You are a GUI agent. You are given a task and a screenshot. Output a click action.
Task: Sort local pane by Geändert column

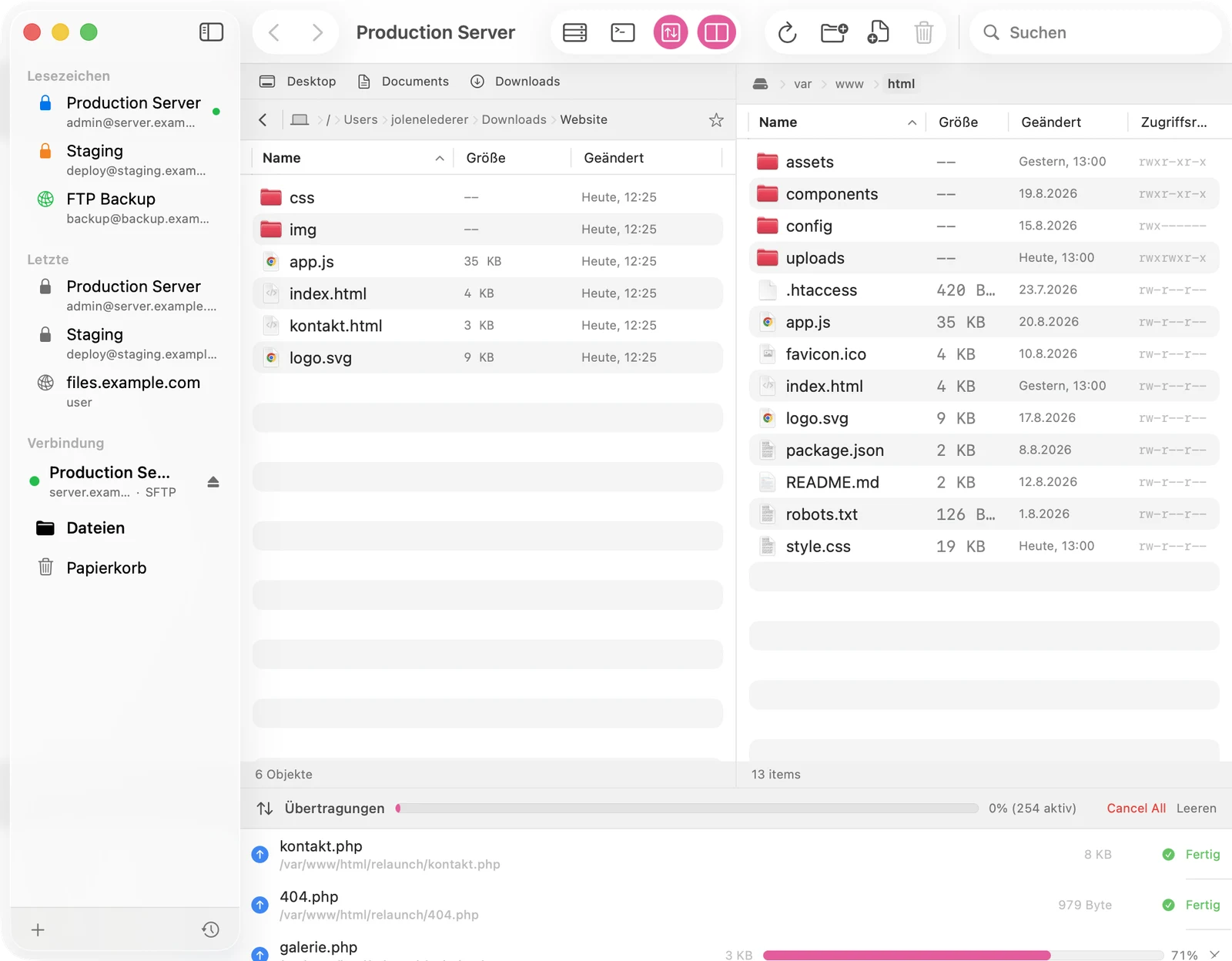coord(645,158)
